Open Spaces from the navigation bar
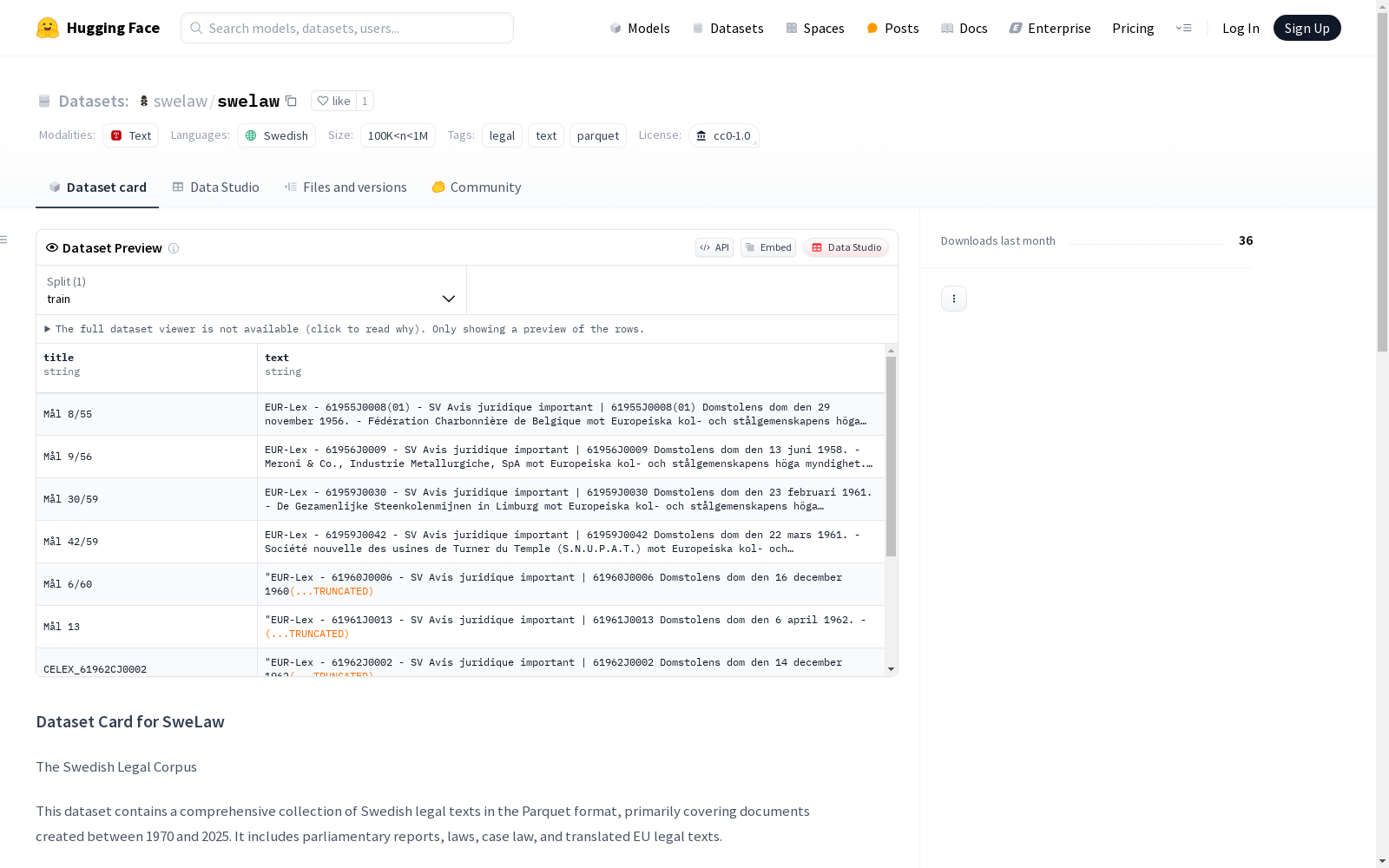Image resolution: width=1389 pixels, height=868 pixels. (815, 28)
